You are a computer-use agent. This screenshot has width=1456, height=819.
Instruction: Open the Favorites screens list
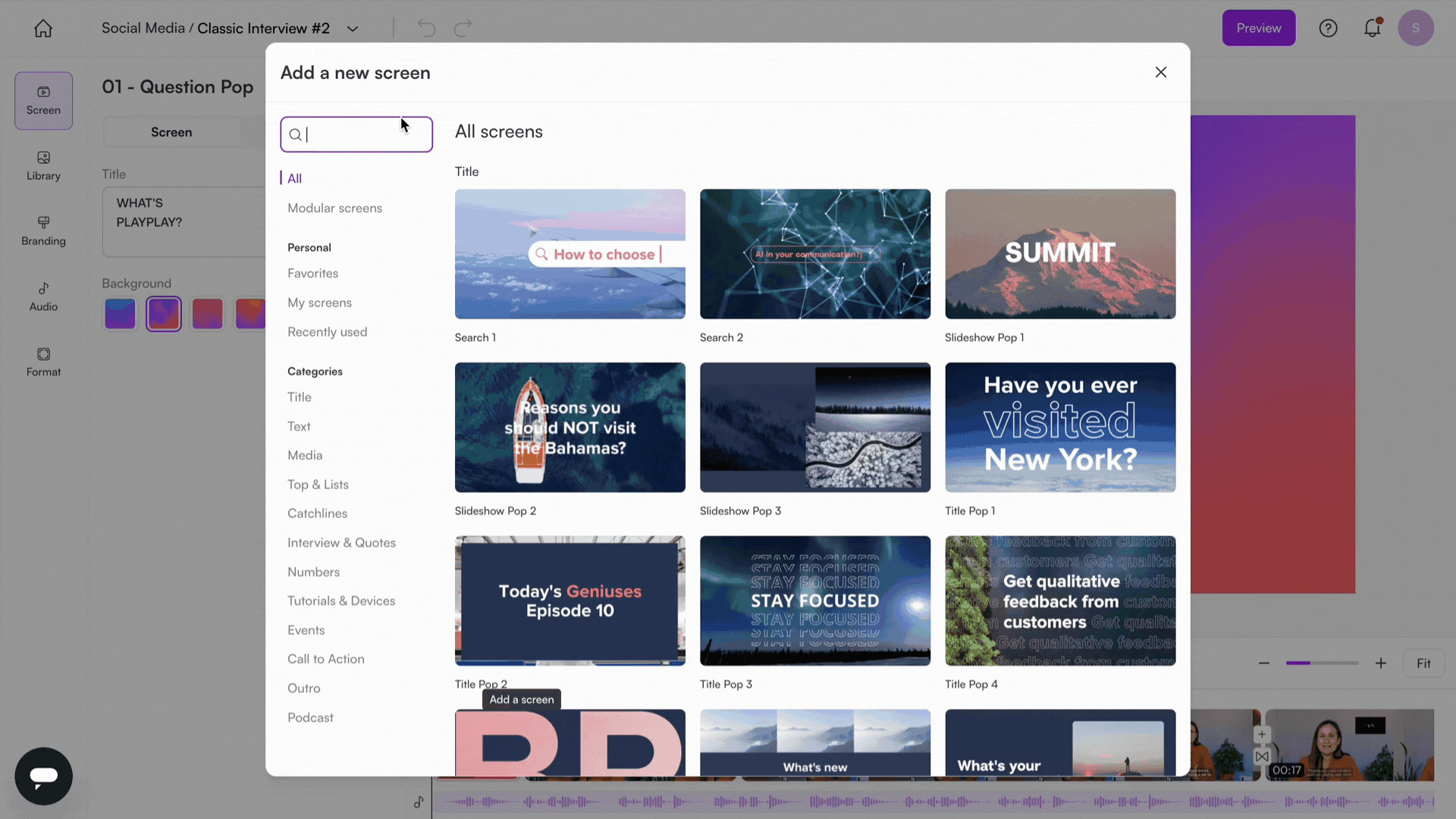click(312, 273)
